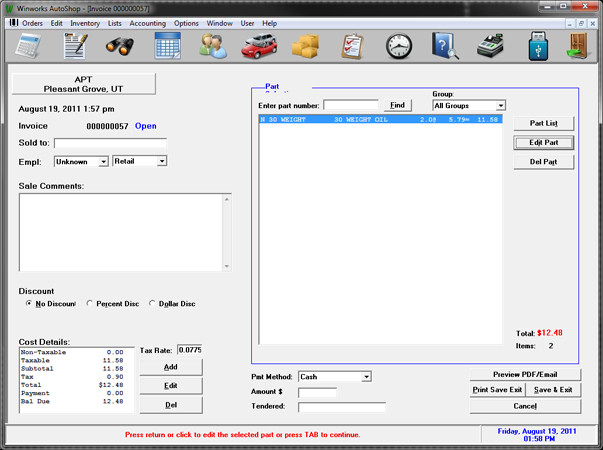This screenshot has width=603, height=450.
Task: Click the cash register icon
Action: click(491, 47)
